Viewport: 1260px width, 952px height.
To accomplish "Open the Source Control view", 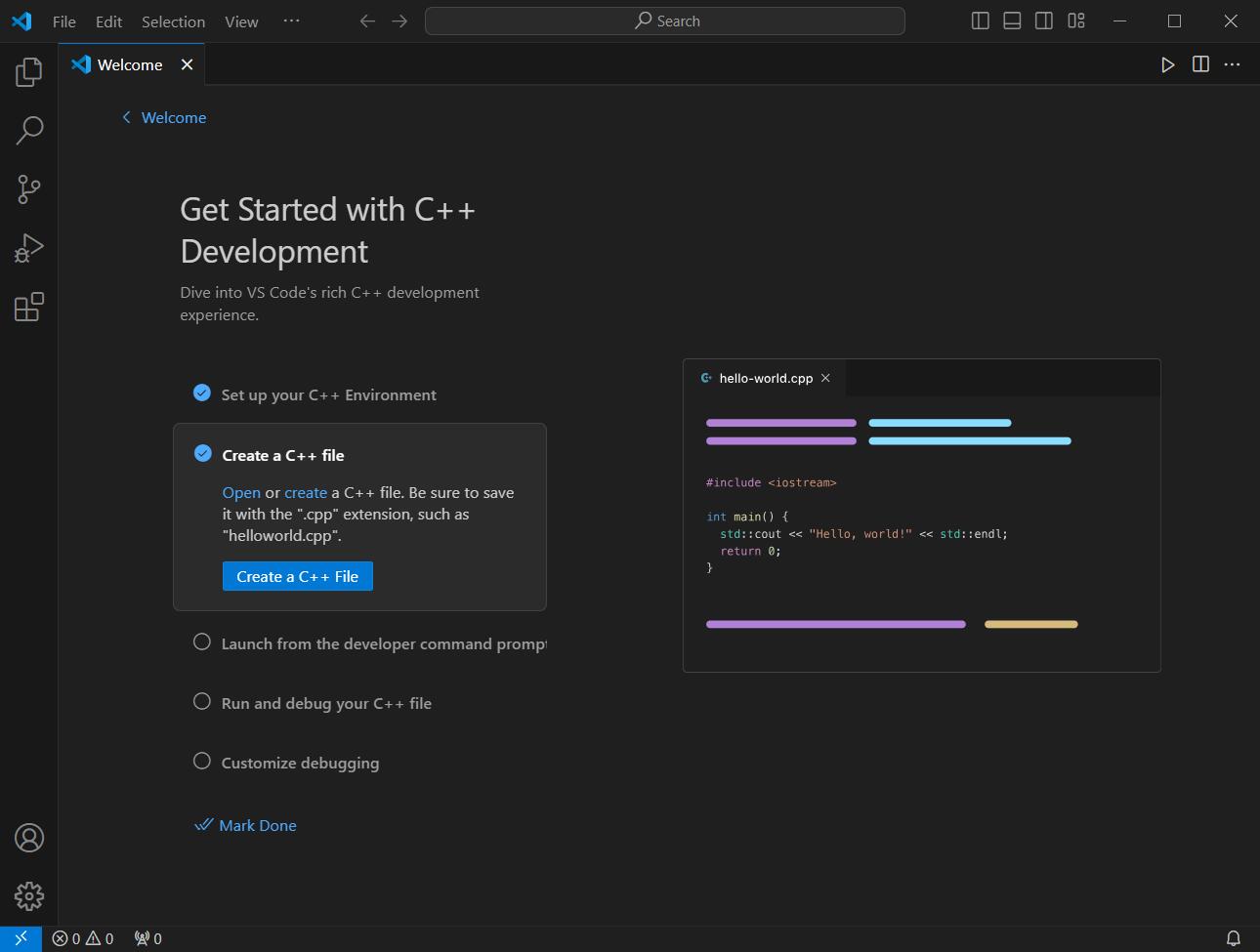I will [29, 189].
